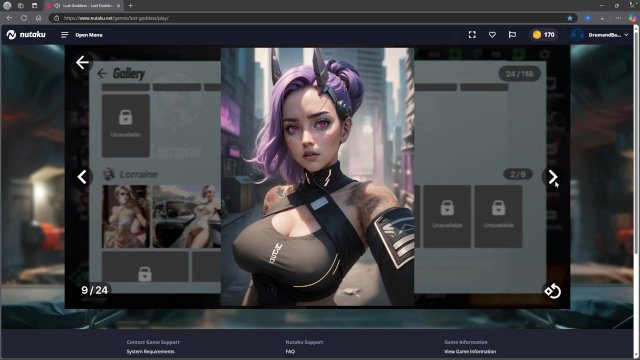This screenshot has width=640, height=360.
Task: Add game to favorites with heart icon
Action: [492, 35]
